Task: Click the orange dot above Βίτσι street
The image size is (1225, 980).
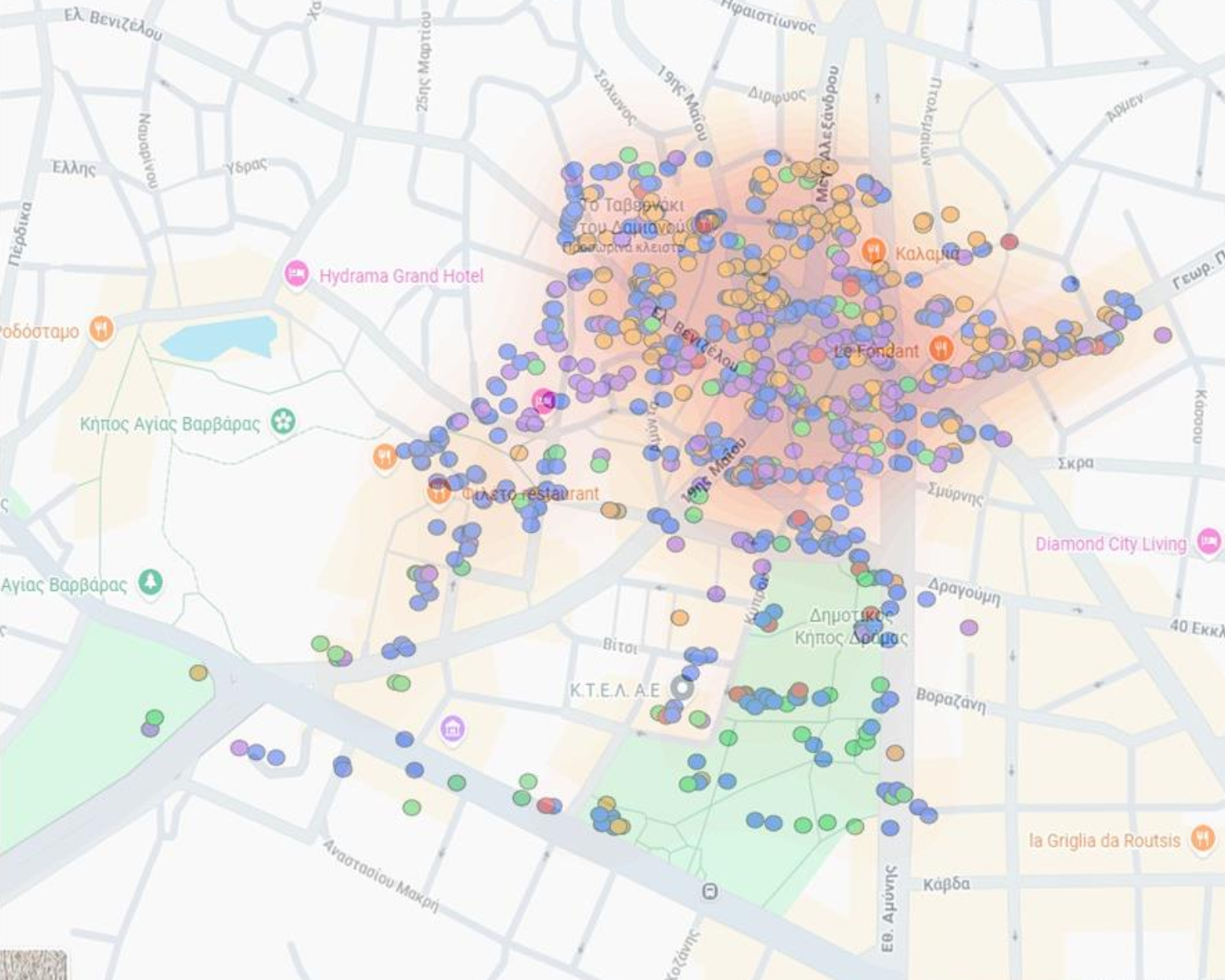Action: coord(680,617)
